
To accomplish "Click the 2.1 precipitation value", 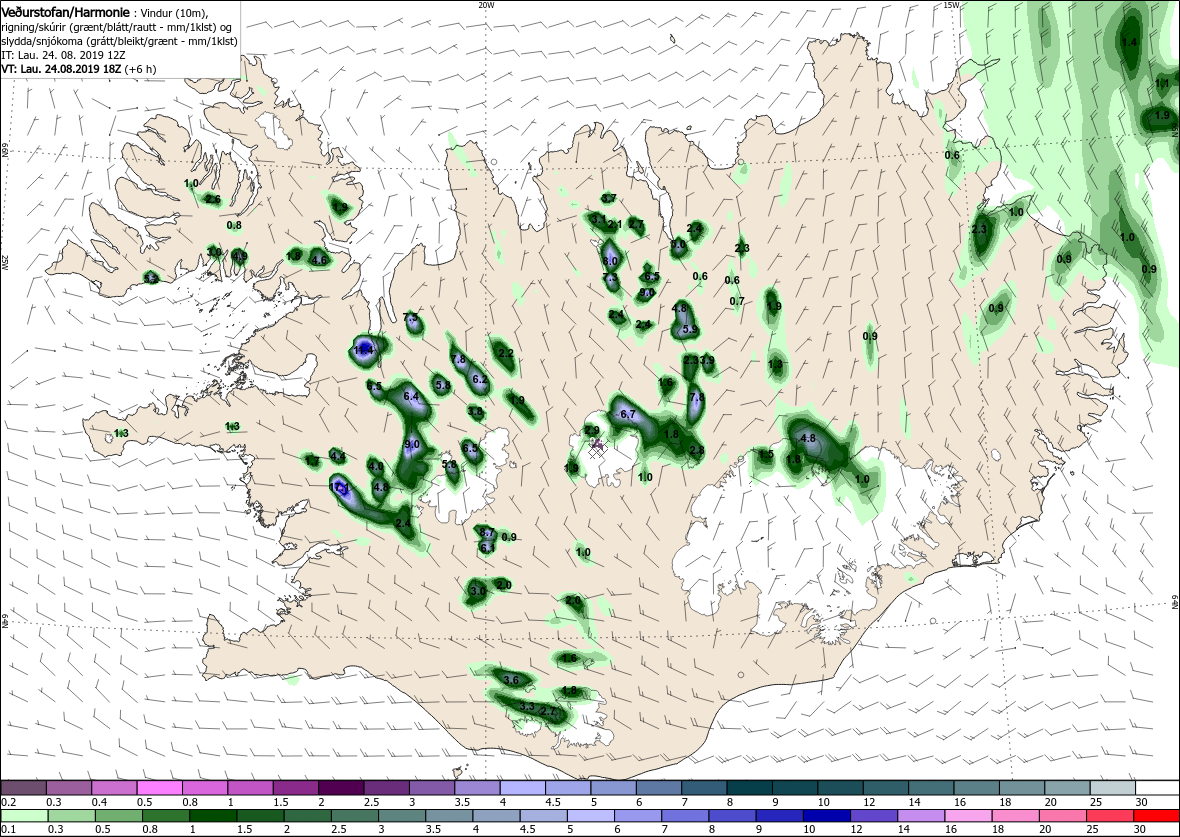I will 615,224.
